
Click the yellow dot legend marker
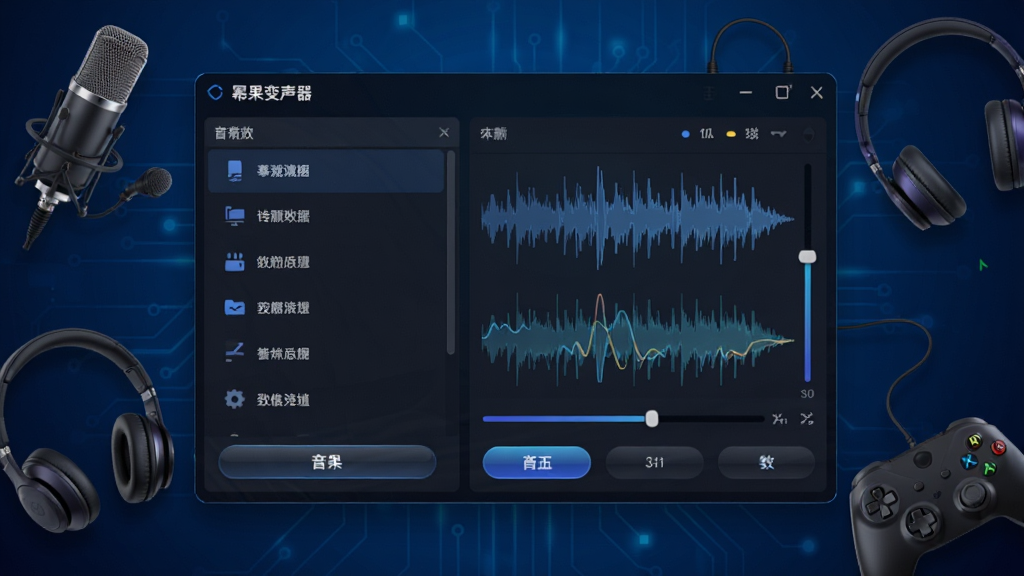731,134
